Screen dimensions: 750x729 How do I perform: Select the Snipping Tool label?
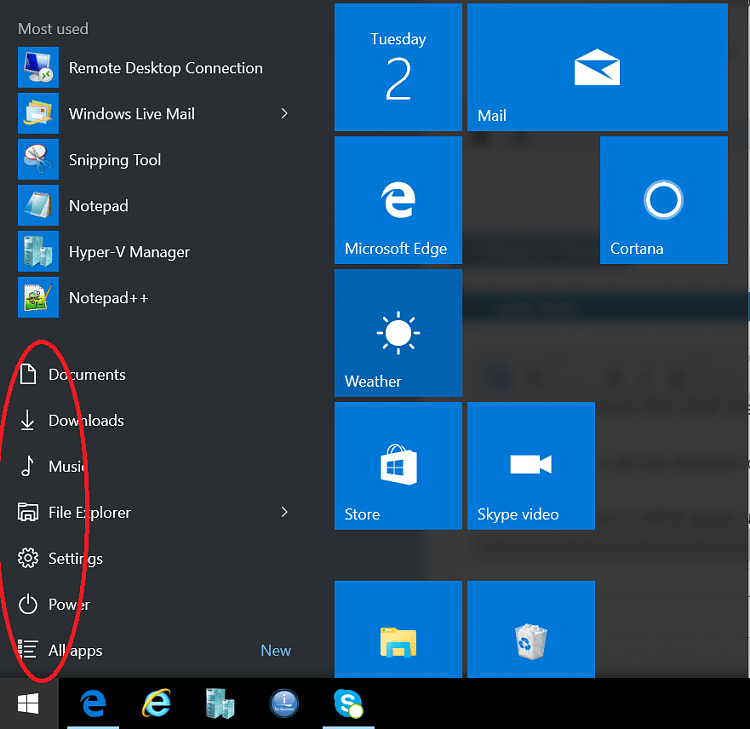pos(115,160)
